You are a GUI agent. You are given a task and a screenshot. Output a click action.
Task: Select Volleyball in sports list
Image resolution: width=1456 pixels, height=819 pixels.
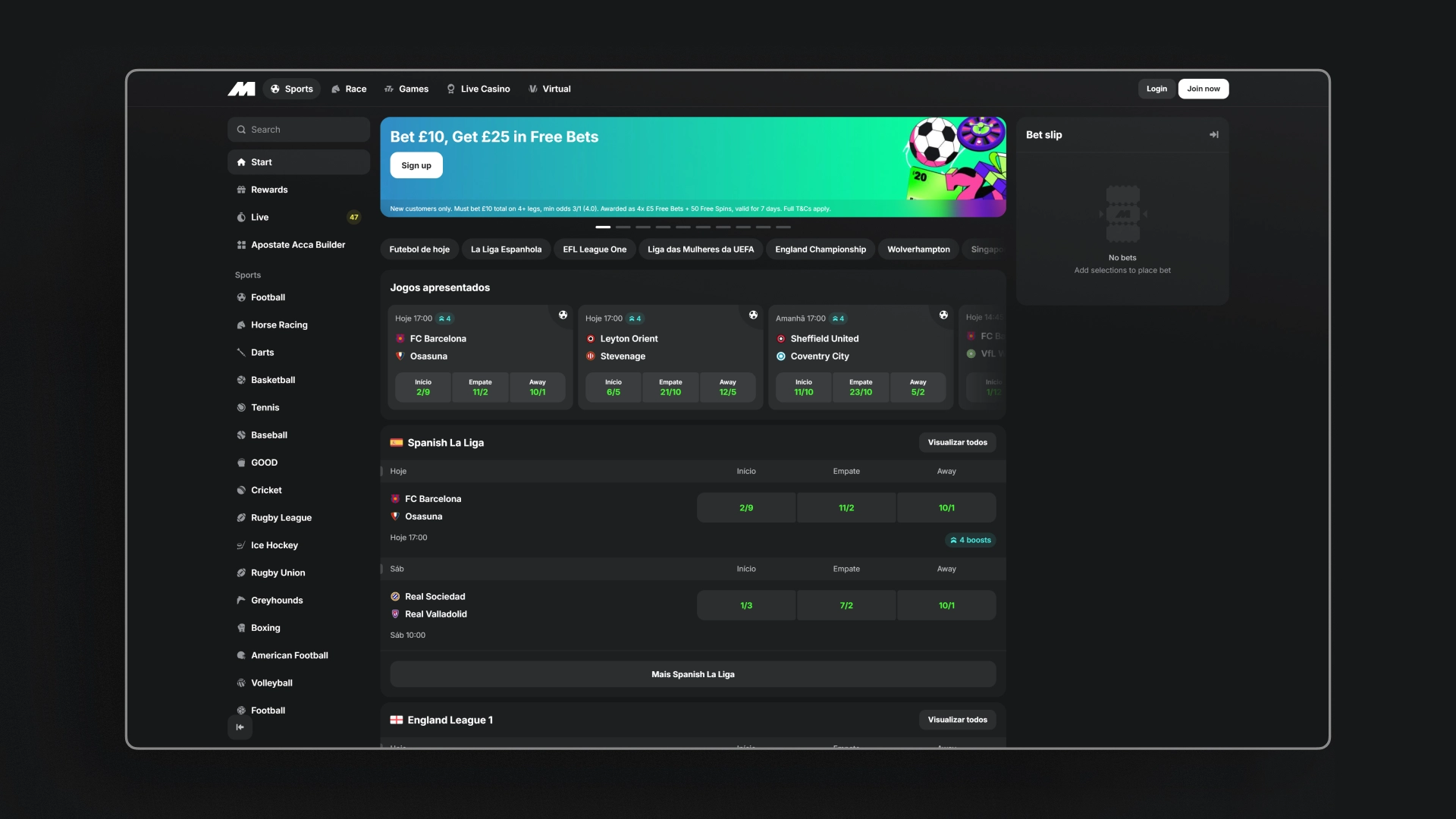(x=299, y=683)
